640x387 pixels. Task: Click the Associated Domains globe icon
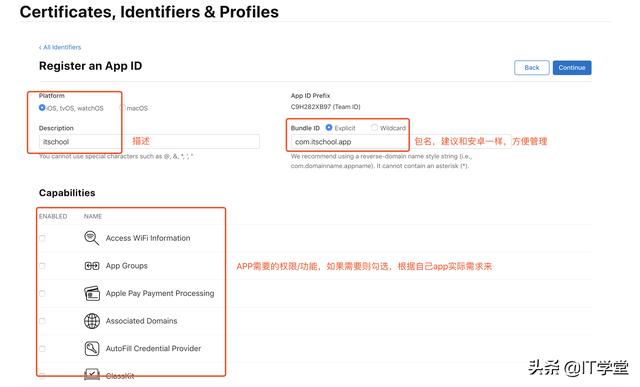click(x=92, y=321)
